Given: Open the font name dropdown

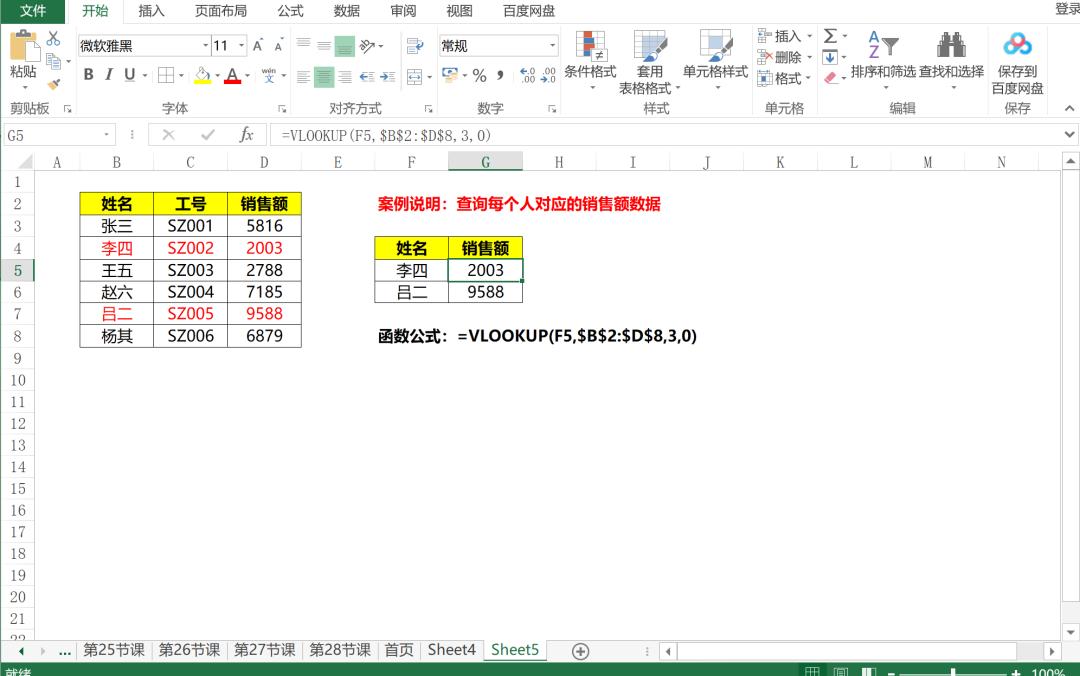Looking at the screenshot, I should click(x=205, y=45).
